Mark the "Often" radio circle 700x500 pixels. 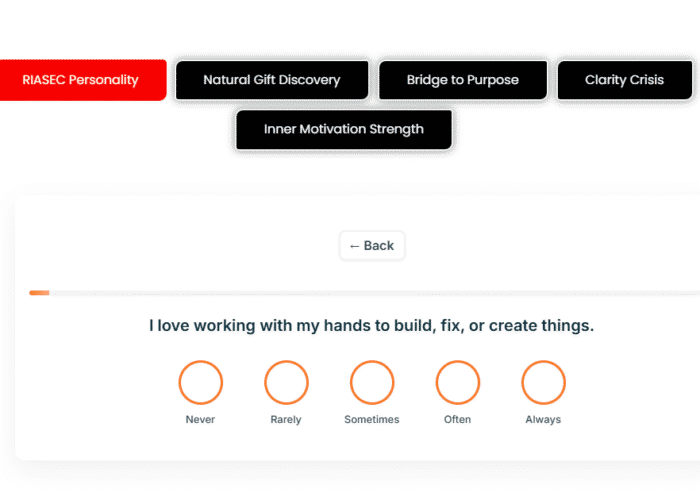(x=458, y=382)
